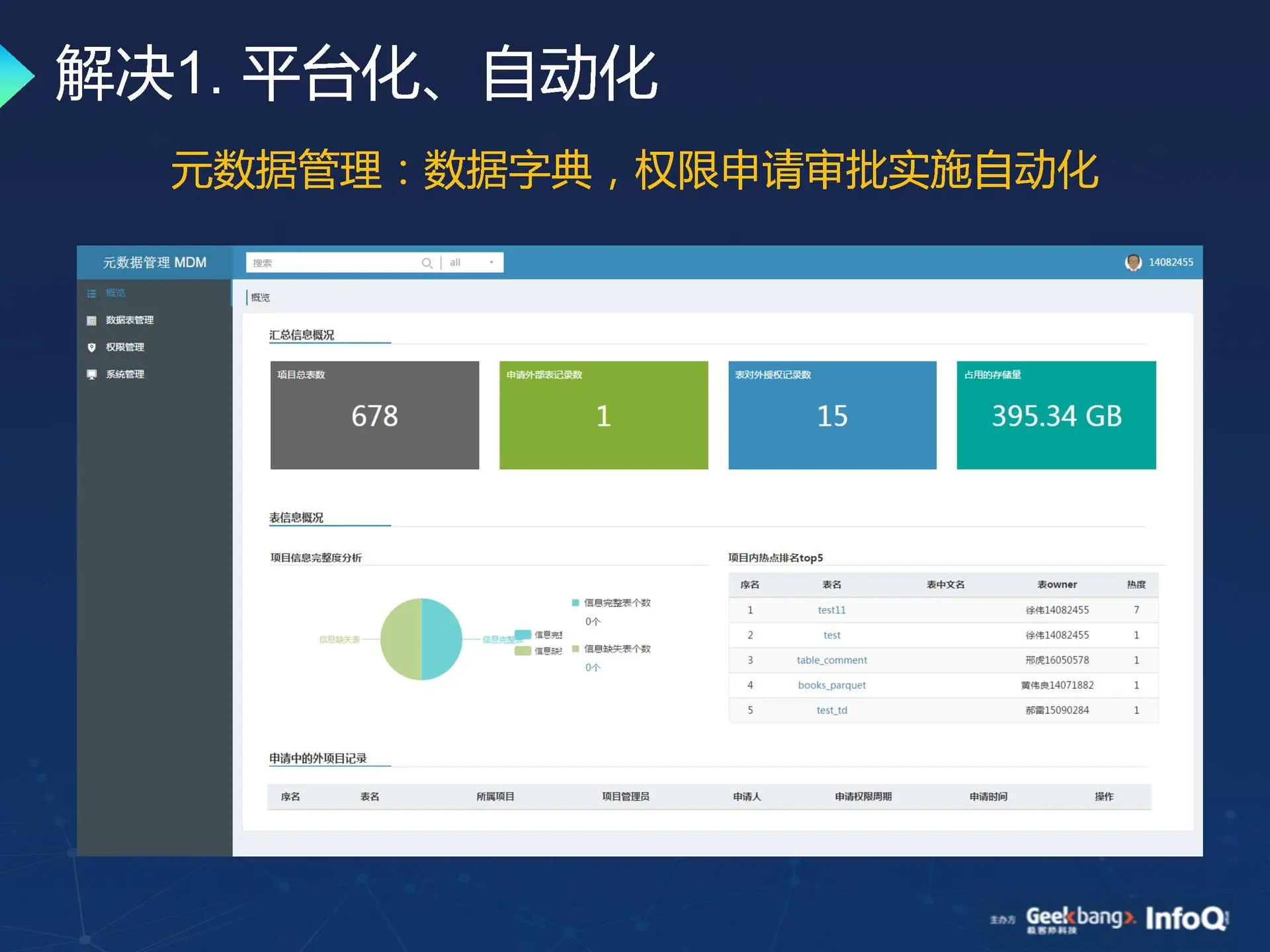Click the data table management grid icon
Image resolution: width=1270 pixels, height=952 pixels.
(92, 321)
